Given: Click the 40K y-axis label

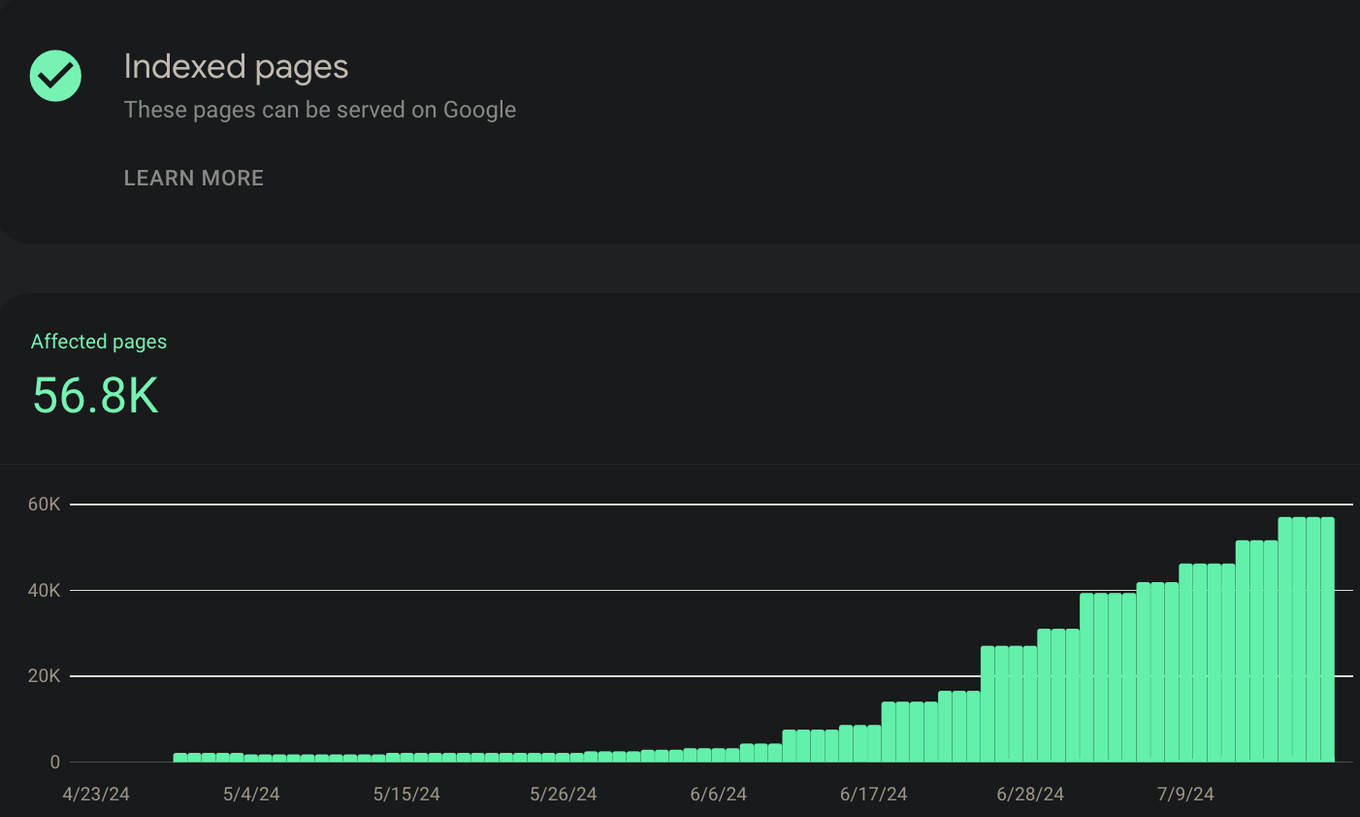Looking at the screenshot, I should coord(44,591).
